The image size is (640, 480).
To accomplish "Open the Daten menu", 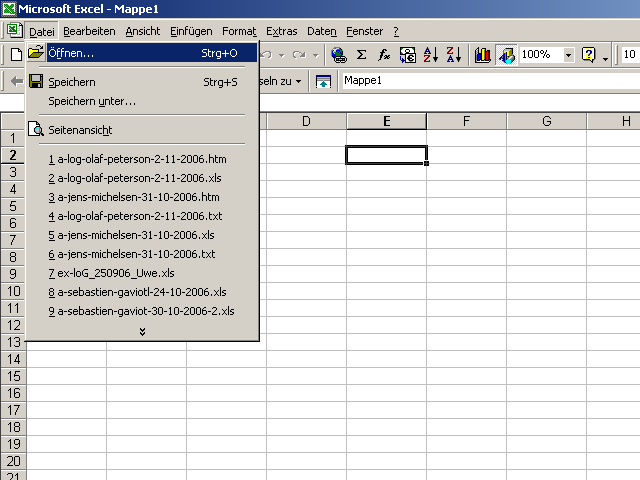I will [322, 31].
